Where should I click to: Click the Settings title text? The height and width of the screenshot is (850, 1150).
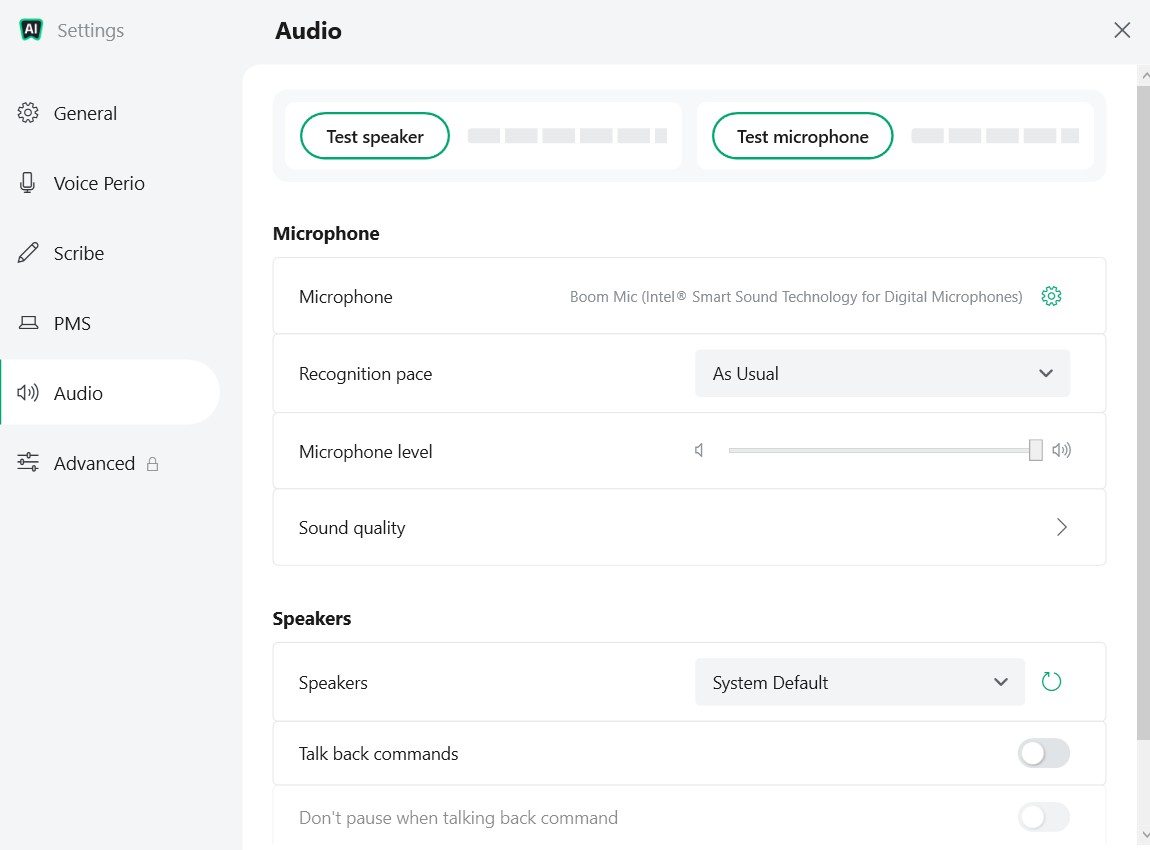[x=90, y=30]
